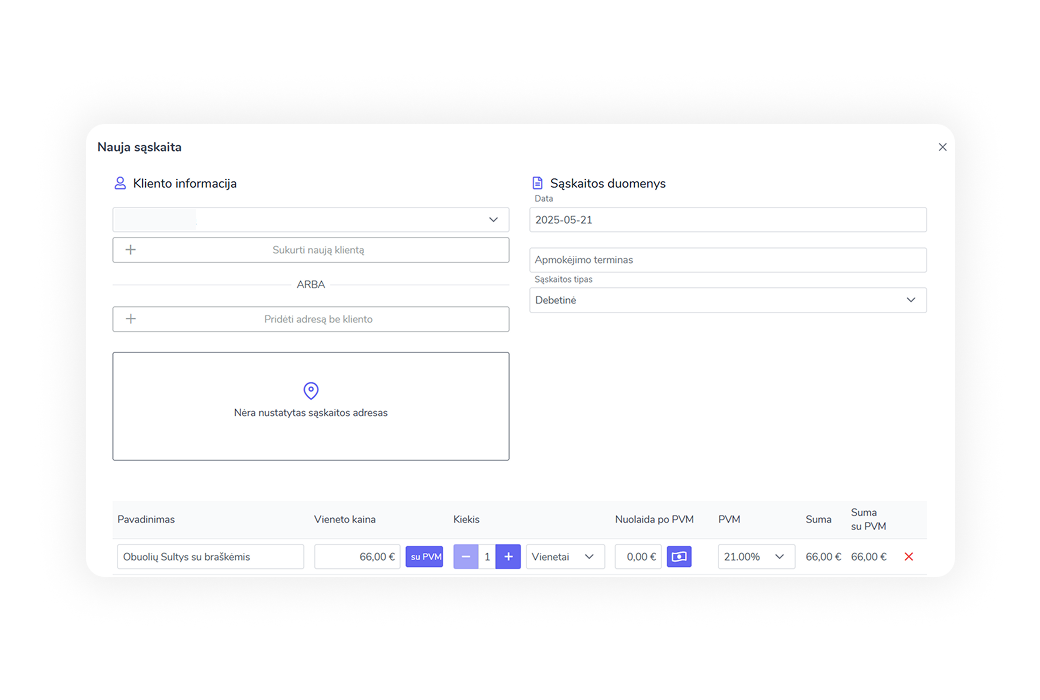This screenshot has height=700, width=1040.
Task: Click the Apmokėjimo terminas field
Action: pos(727,260)
